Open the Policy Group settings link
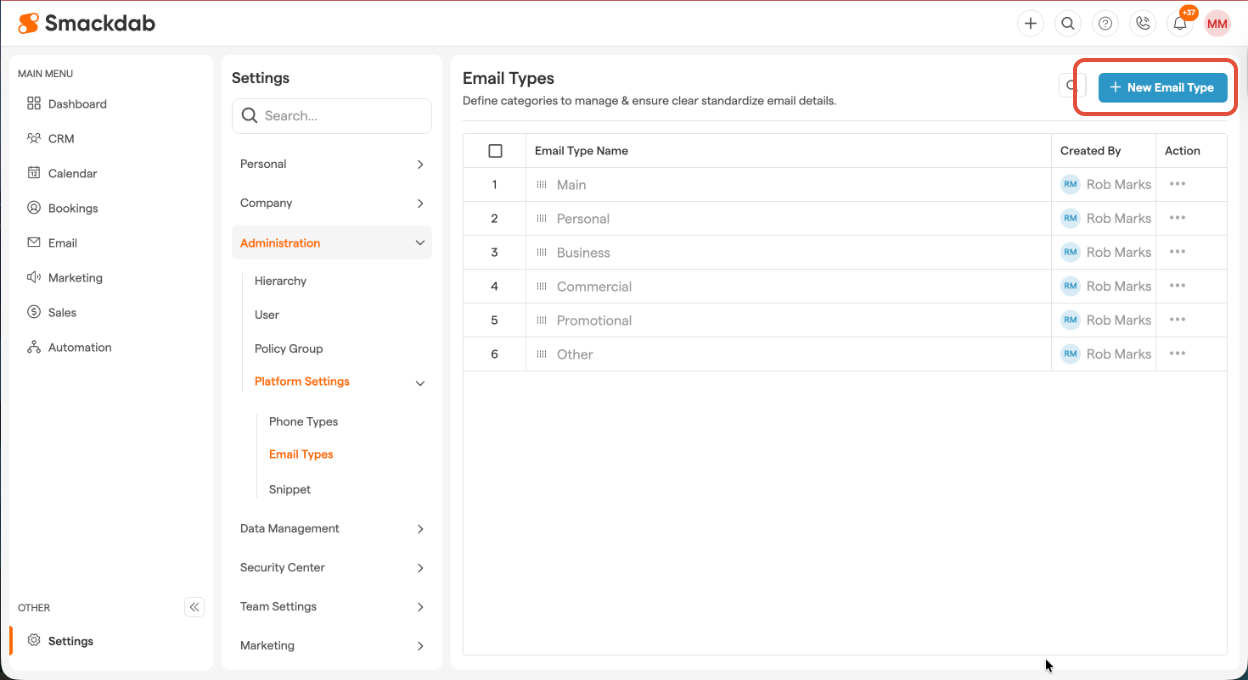1248x680 pixels. (288, 349)
